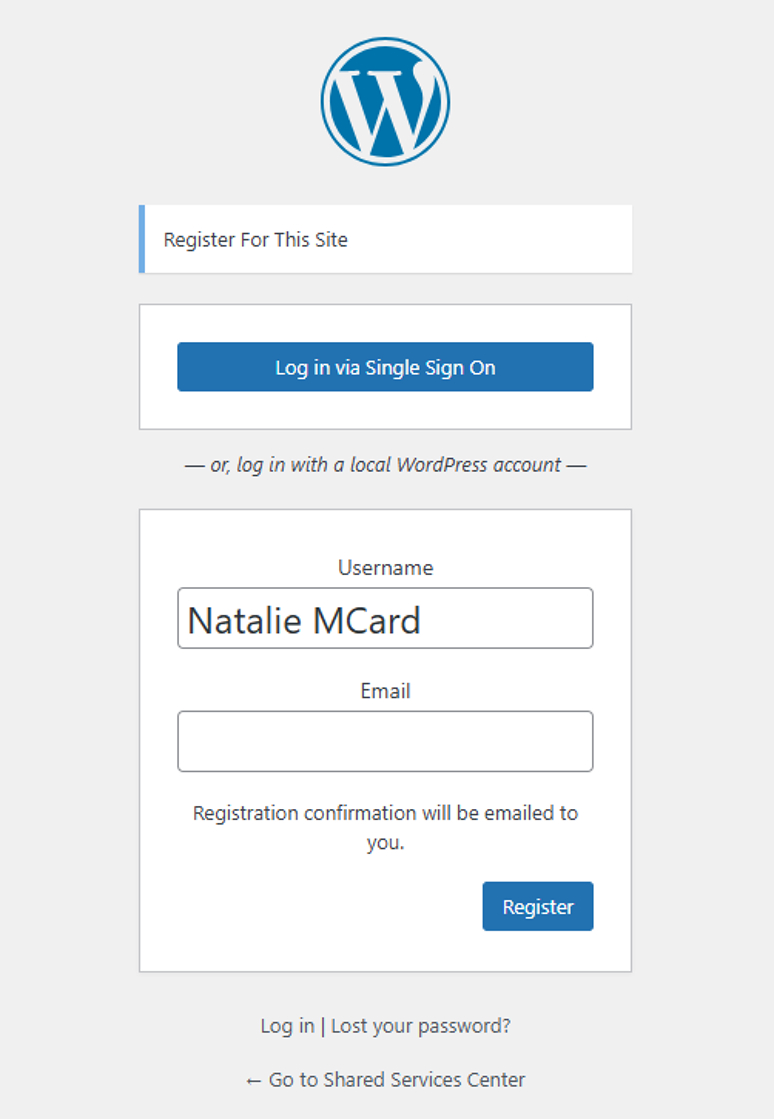Focus the empty Email input field

click(385, 741)
